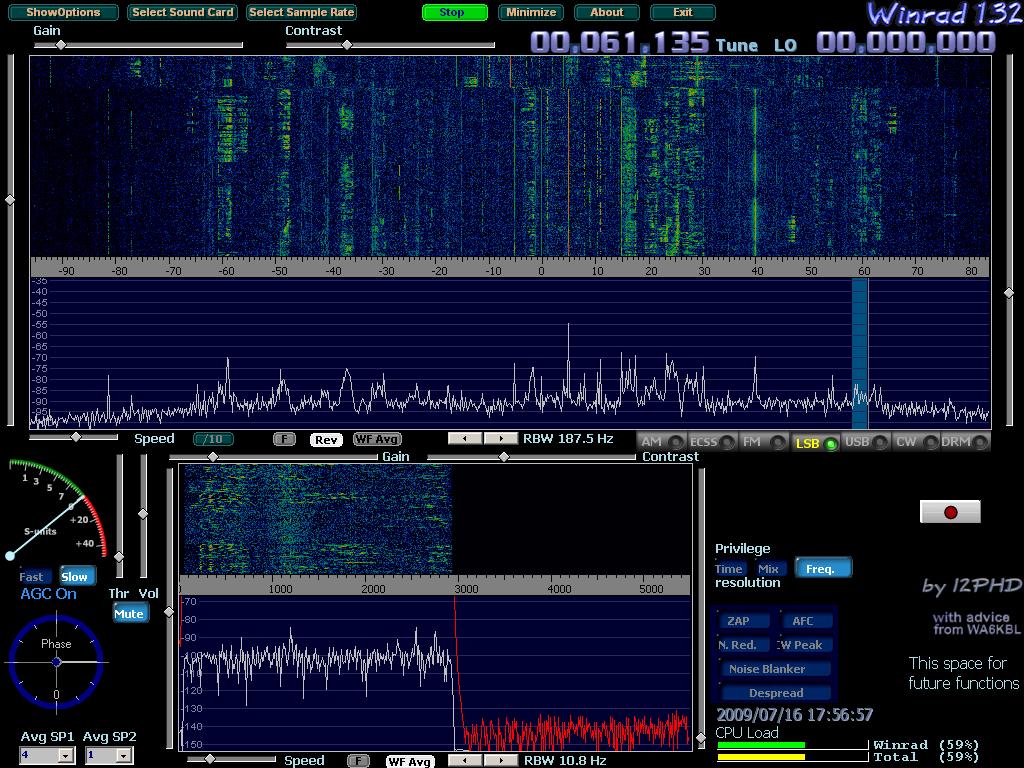
Task: Click the left vertical waterfall slider handle
Action: coord(10,200)
